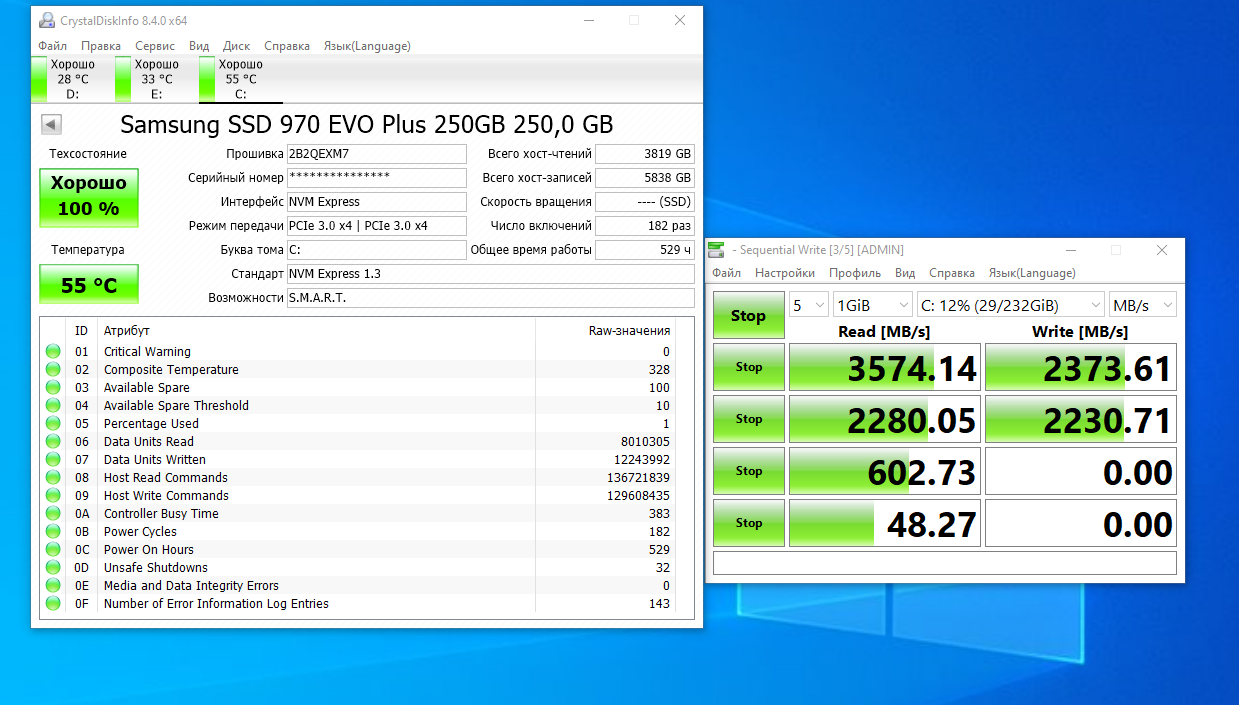Click the total host reads 3819 GB field

point(645,154)
